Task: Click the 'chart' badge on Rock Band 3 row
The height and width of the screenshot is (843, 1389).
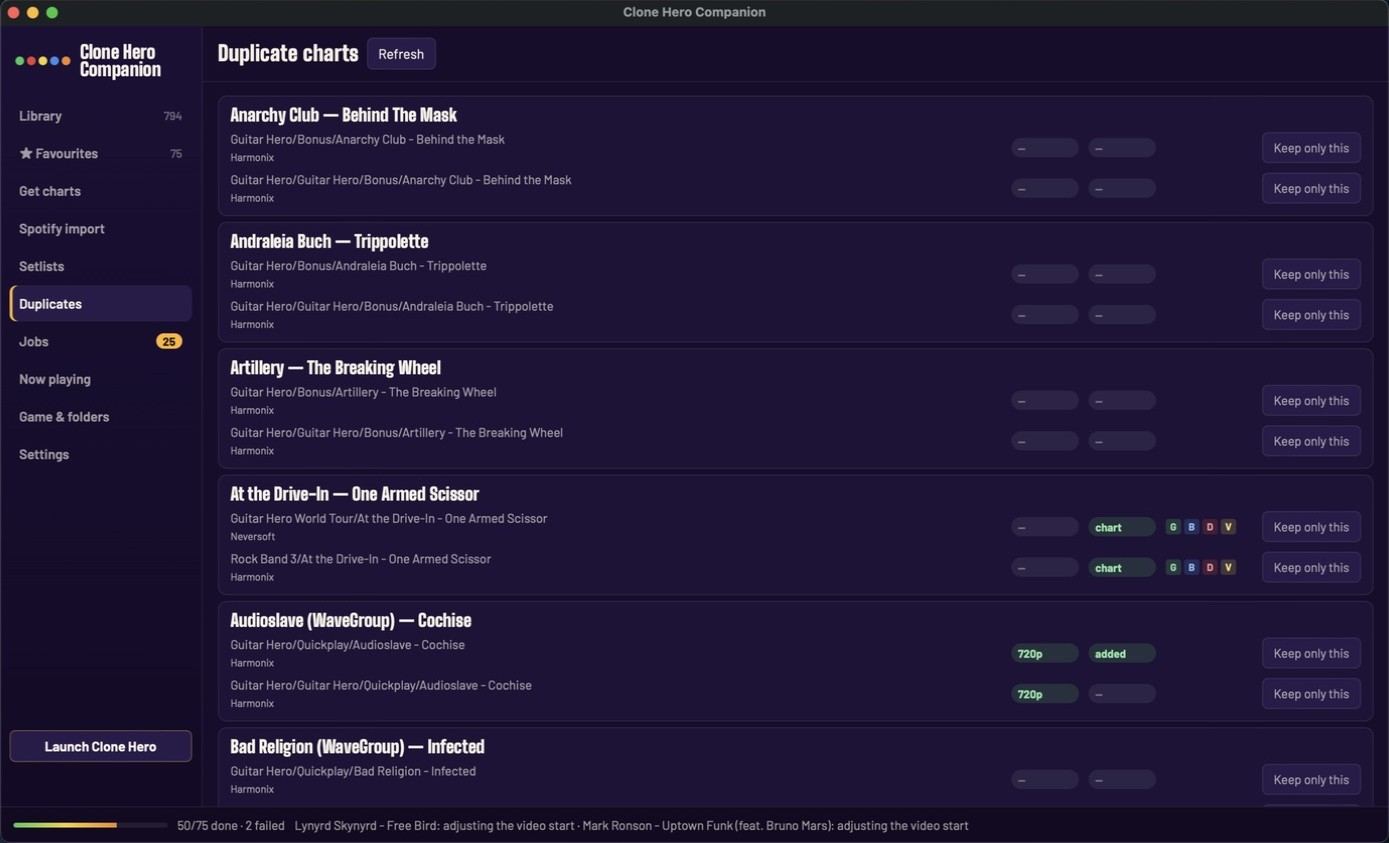Action: (x=1122, y=567)
